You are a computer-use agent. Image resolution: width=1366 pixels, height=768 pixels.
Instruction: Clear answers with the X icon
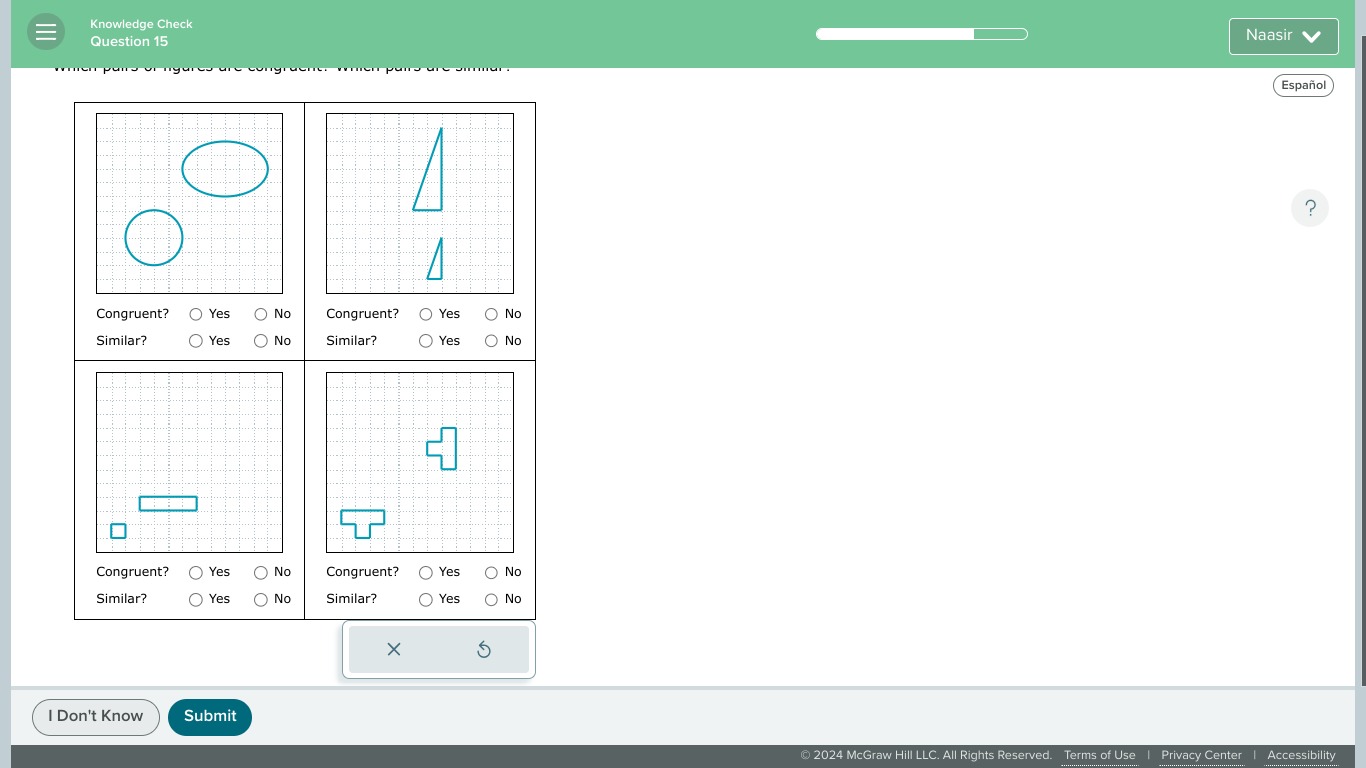click(394, 650)
